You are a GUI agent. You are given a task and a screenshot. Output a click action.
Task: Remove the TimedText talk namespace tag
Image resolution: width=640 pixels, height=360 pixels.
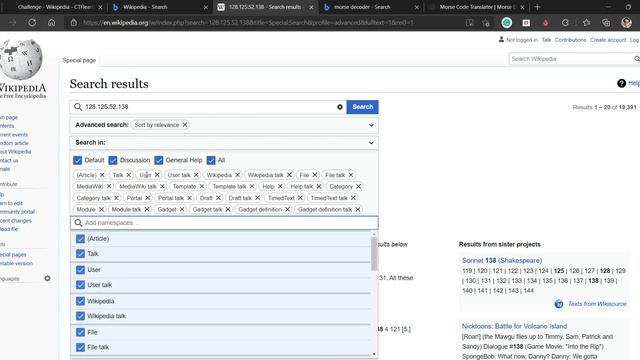[x=353, y=198]
